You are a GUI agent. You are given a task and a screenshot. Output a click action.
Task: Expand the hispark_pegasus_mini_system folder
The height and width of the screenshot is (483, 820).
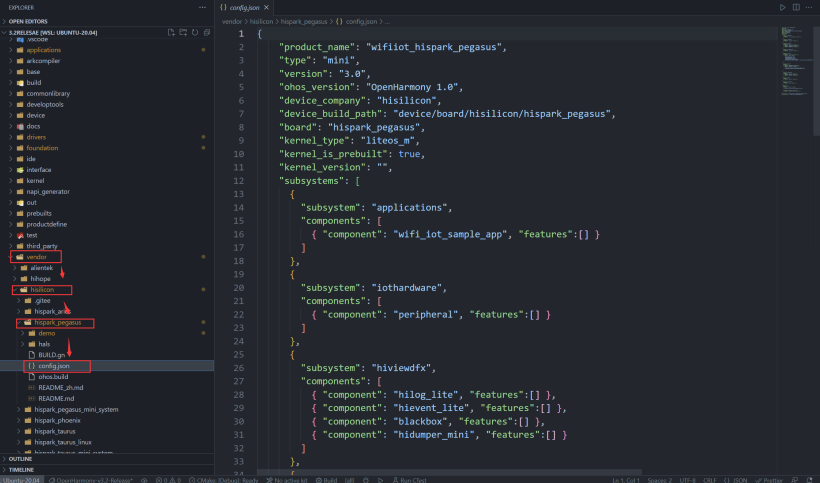(x=76, y=410)
